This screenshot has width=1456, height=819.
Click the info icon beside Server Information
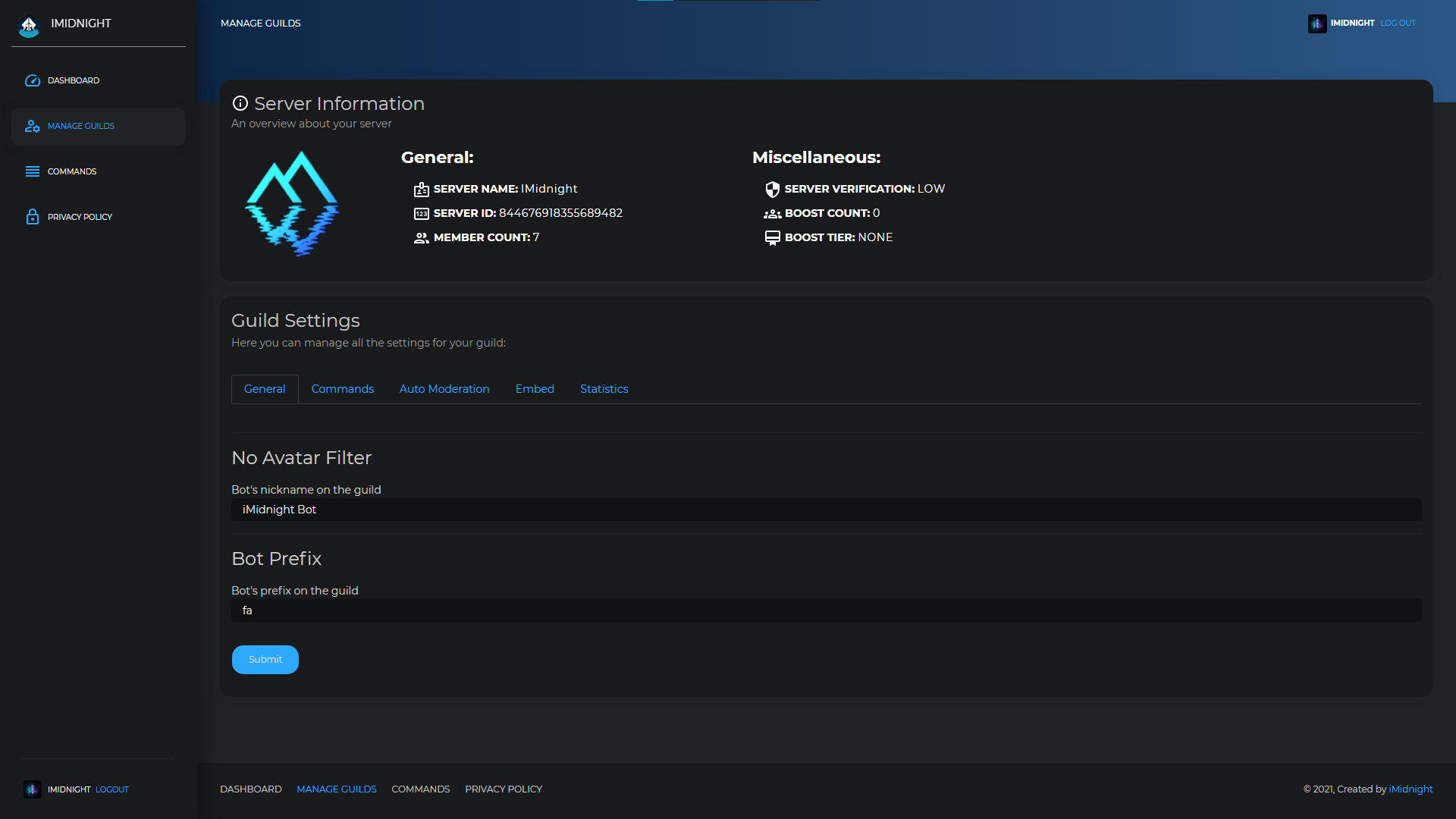click(240, 103)
